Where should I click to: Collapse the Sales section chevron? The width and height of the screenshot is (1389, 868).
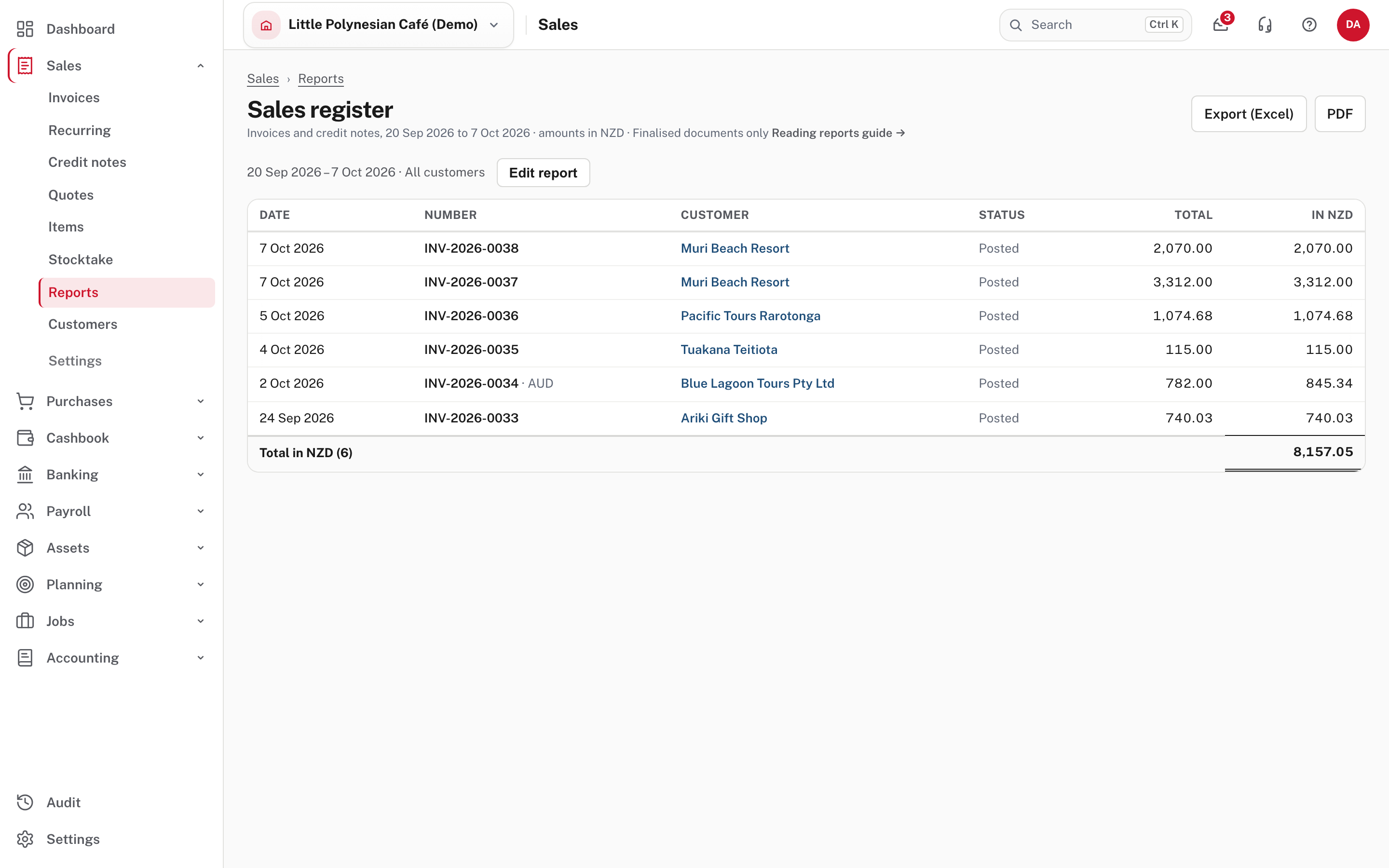point(200,66)
